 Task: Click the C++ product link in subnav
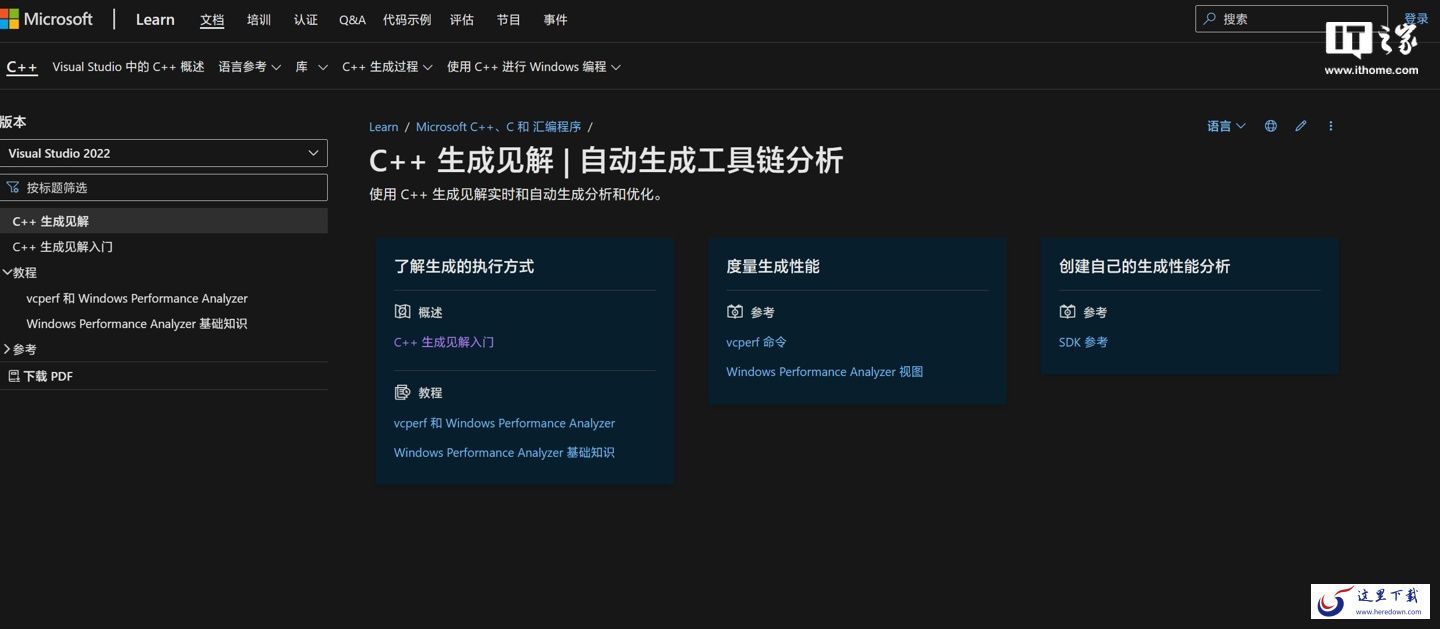tap(22, 67)
